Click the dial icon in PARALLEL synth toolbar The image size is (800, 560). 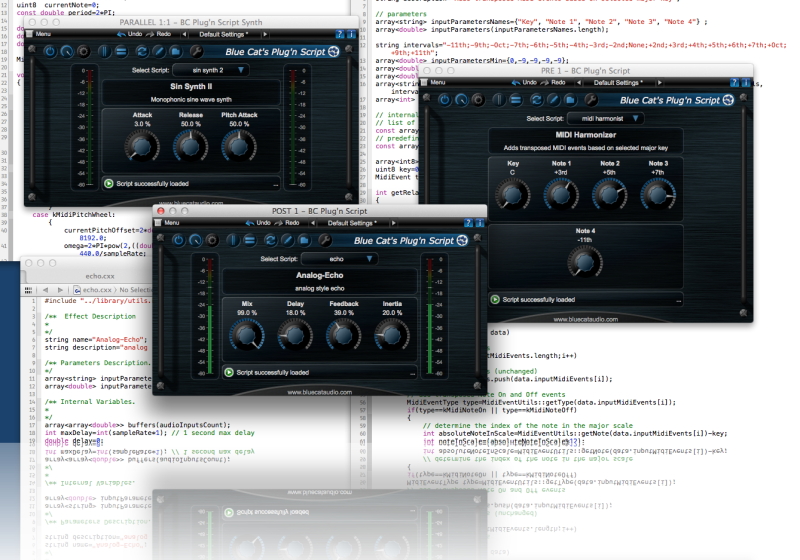67,52
